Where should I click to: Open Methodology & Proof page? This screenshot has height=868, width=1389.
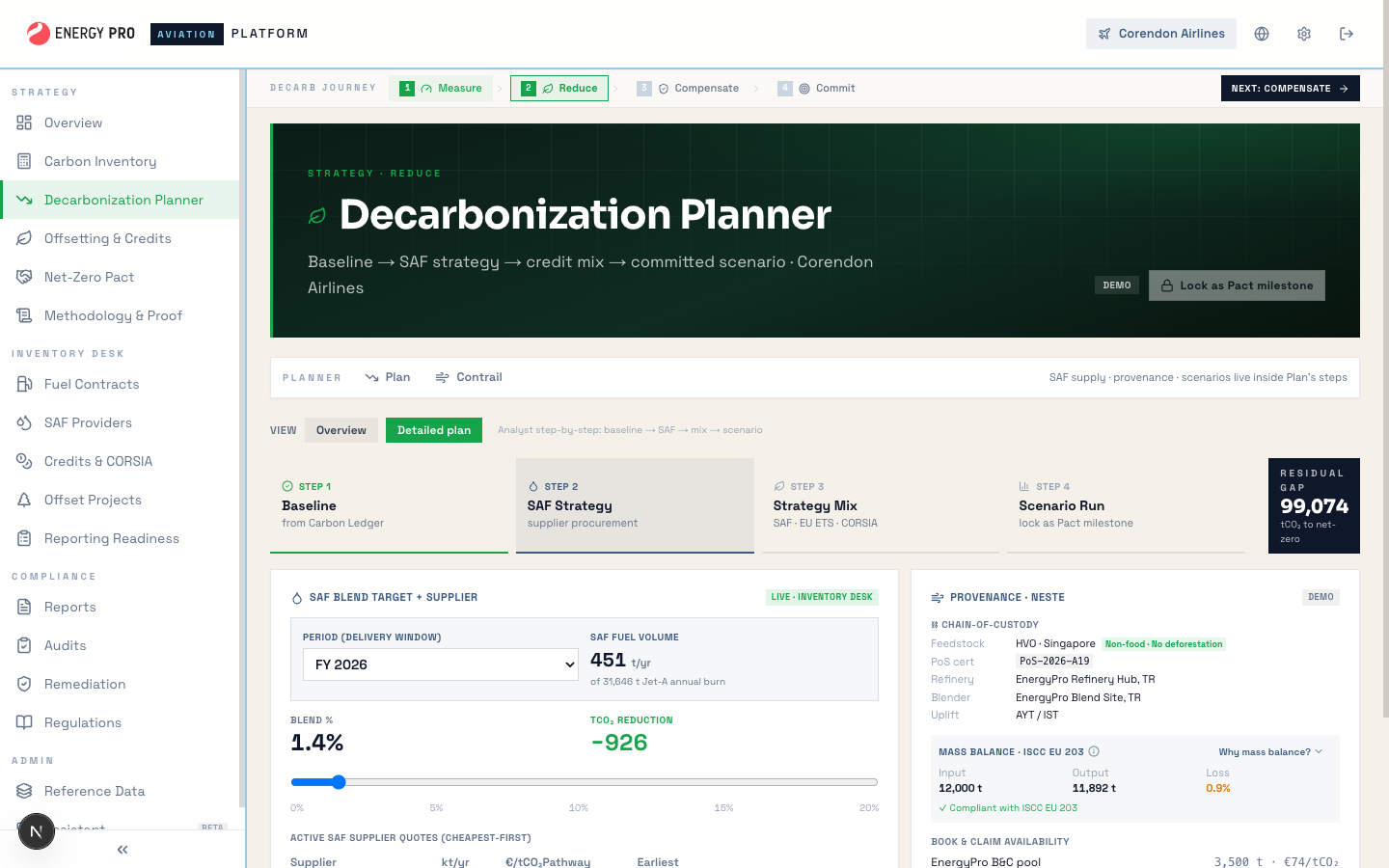point(120,315)
